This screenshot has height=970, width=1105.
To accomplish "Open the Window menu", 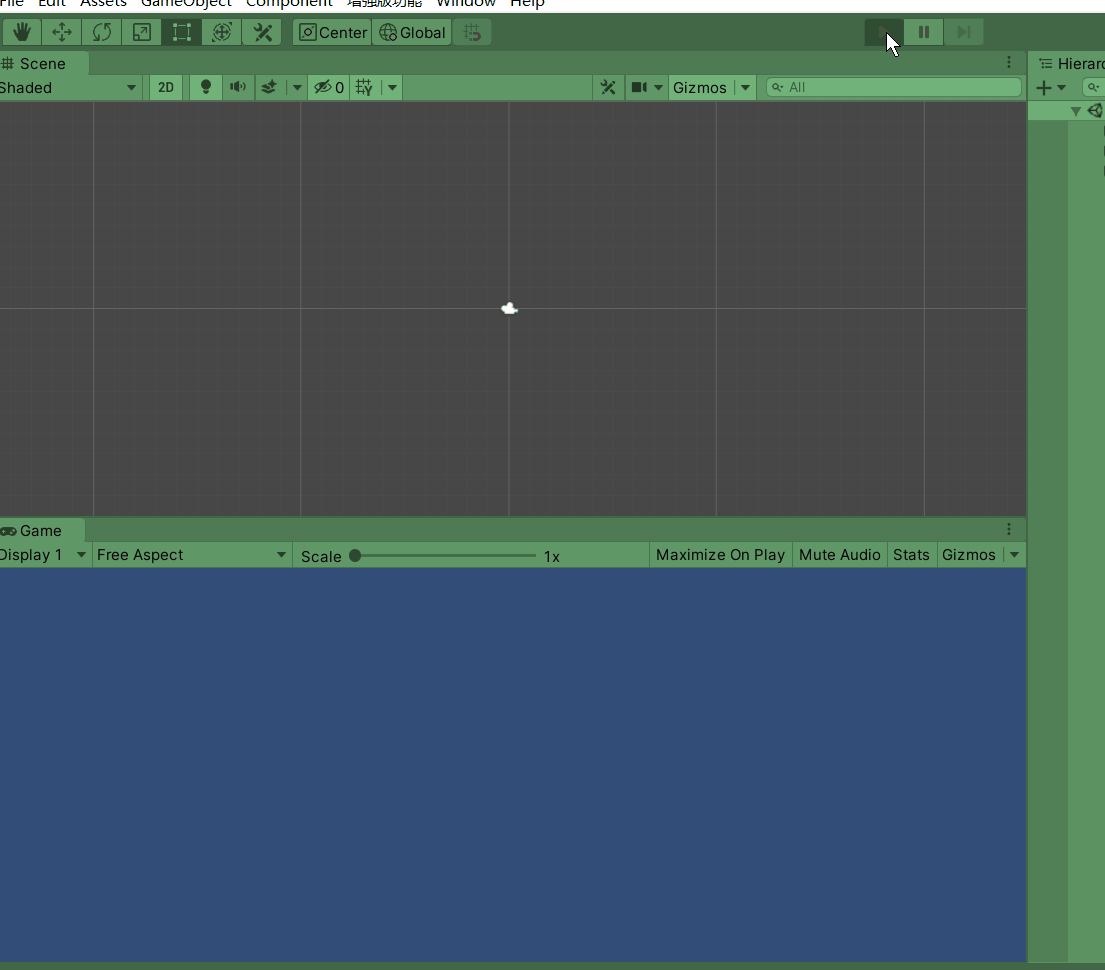I will (466, 4).
